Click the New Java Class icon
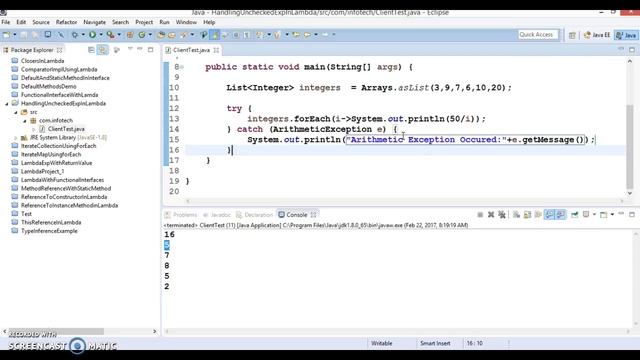 point(142,35)
